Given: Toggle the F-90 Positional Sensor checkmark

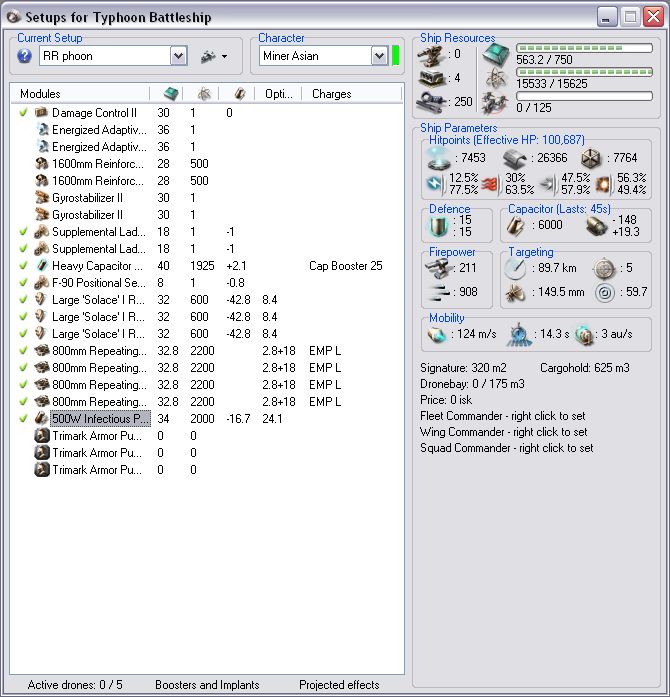Looking at the screenshot, I should (x=24, y=283).
